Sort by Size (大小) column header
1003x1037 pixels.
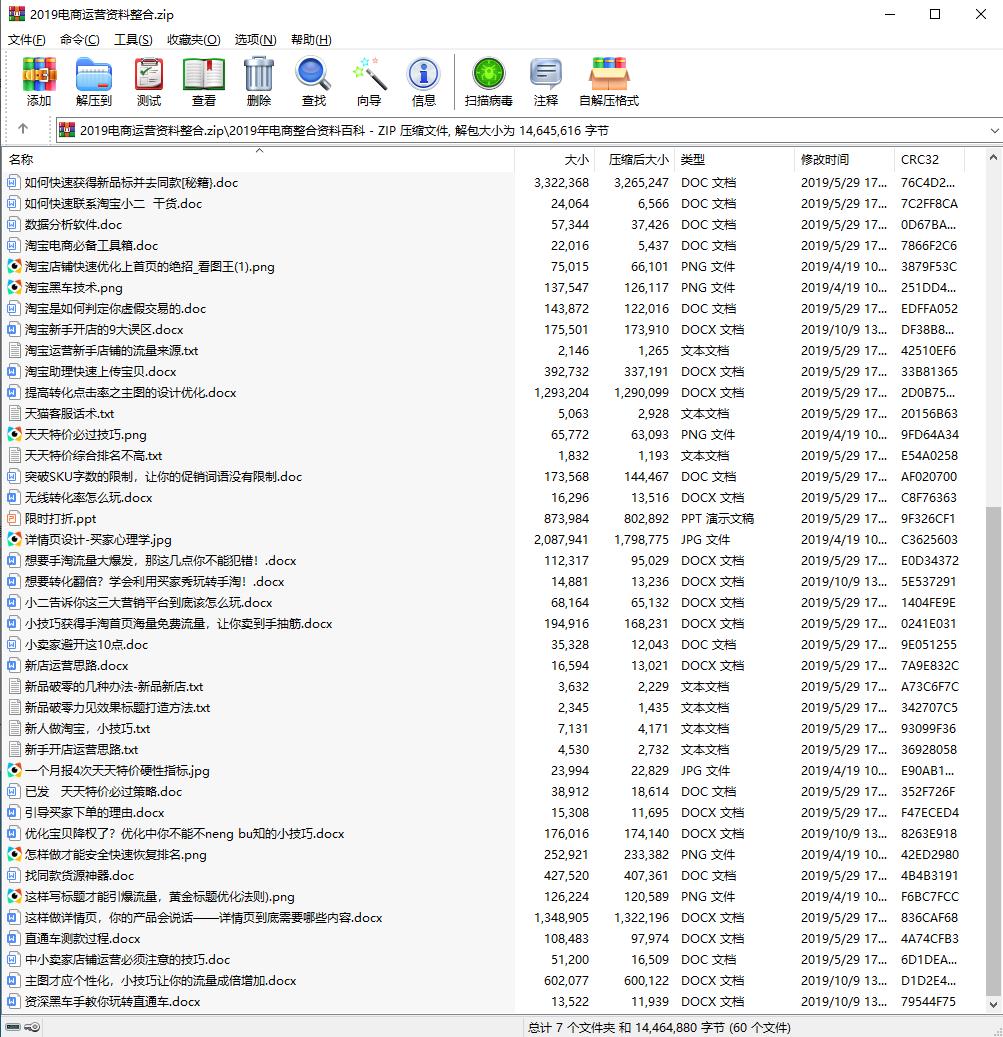pyautogui.click(x=555, y=159)
